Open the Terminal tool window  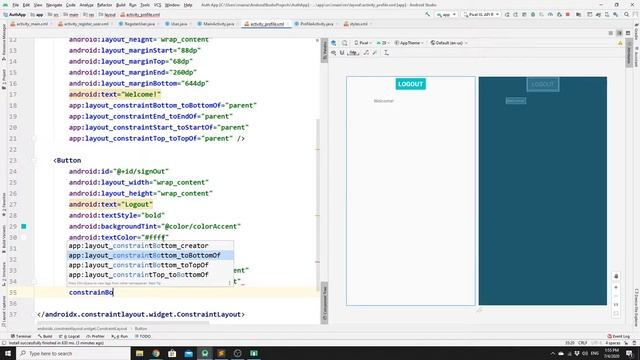coord(21,336)
